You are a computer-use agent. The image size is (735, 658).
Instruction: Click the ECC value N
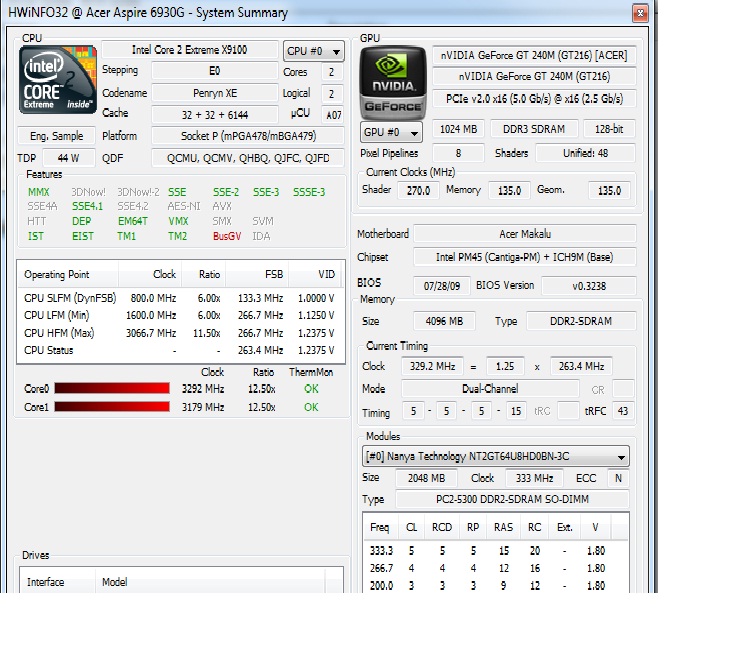618,478
